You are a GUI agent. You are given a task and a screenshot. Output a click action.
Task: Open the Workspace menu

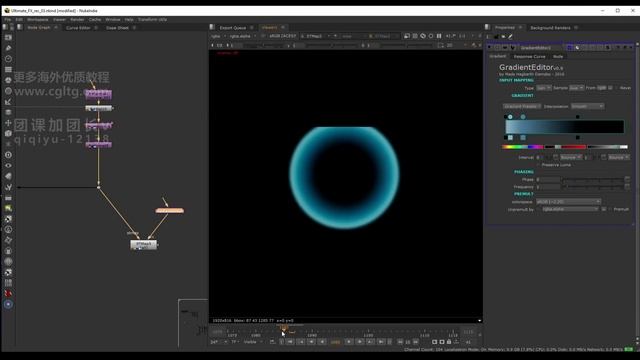(38, 19)
